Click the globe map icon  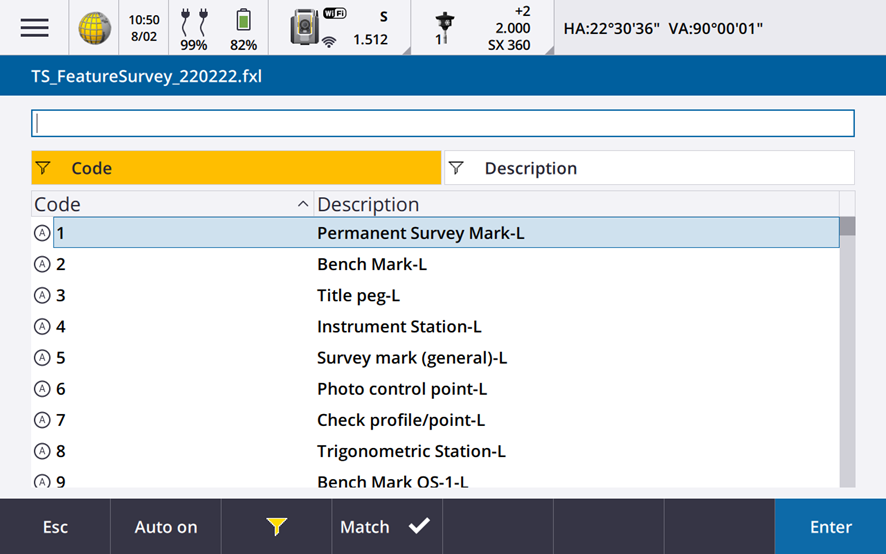coord(94,28)
